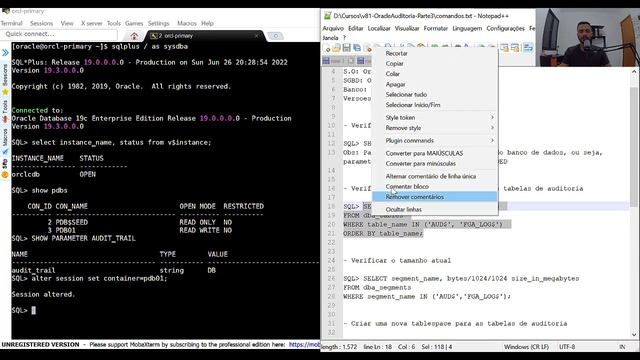This screenshot has width=640, height=360.
Task: Choose Comentar bloco in the context menu
Action: [435, 187]
